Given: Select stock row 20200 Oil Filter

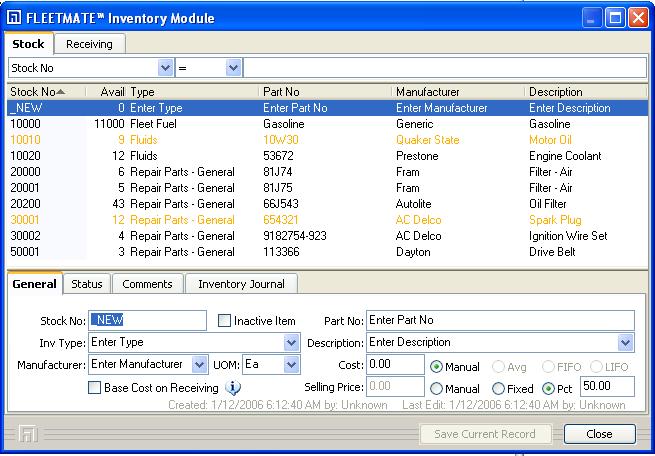Looking at the screenshot, I should pyautogui.click(x=328, y=204).
